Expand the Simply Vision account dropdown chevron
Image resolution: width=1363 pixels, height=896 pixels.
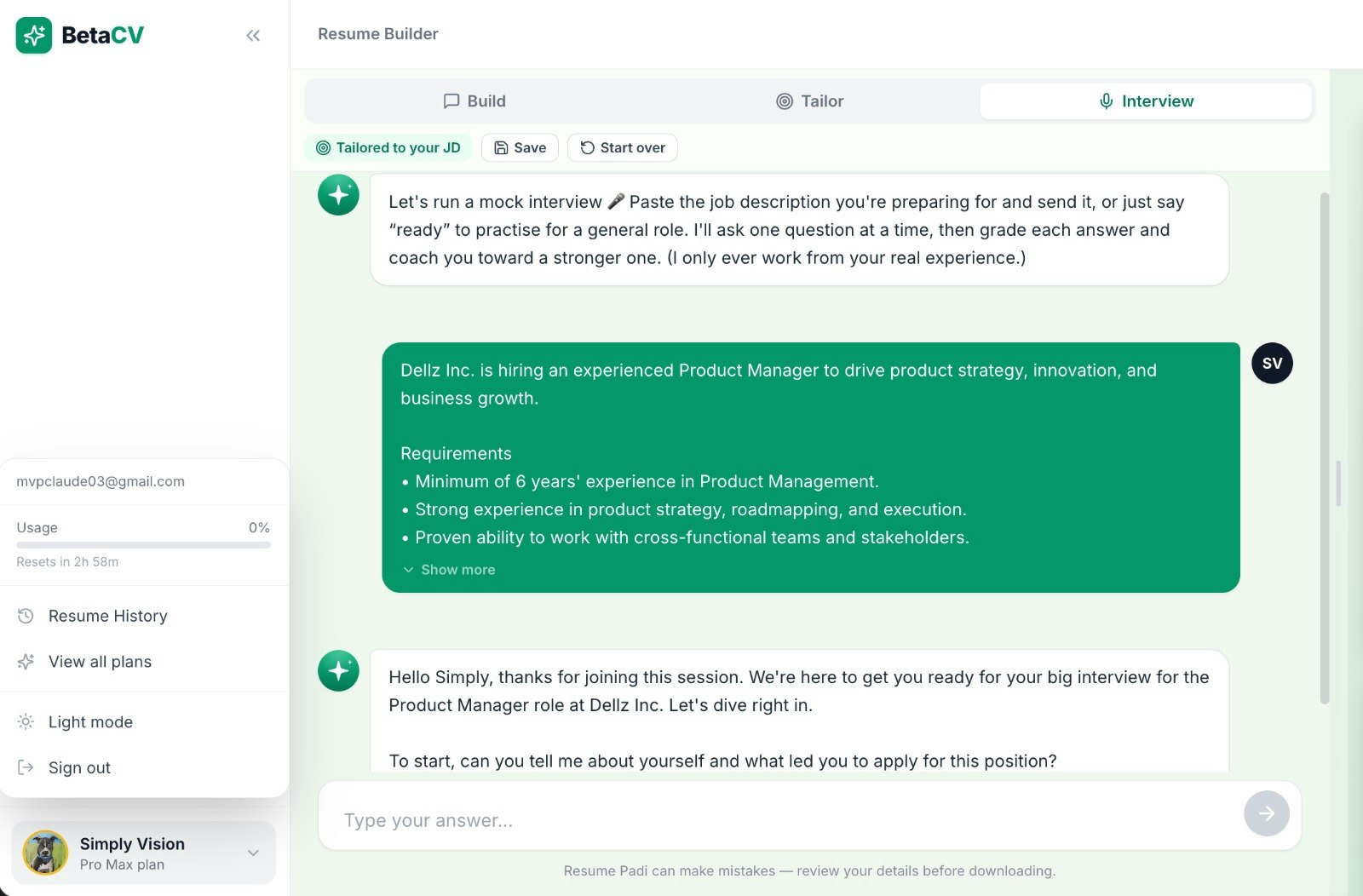(x=253, y=853)
